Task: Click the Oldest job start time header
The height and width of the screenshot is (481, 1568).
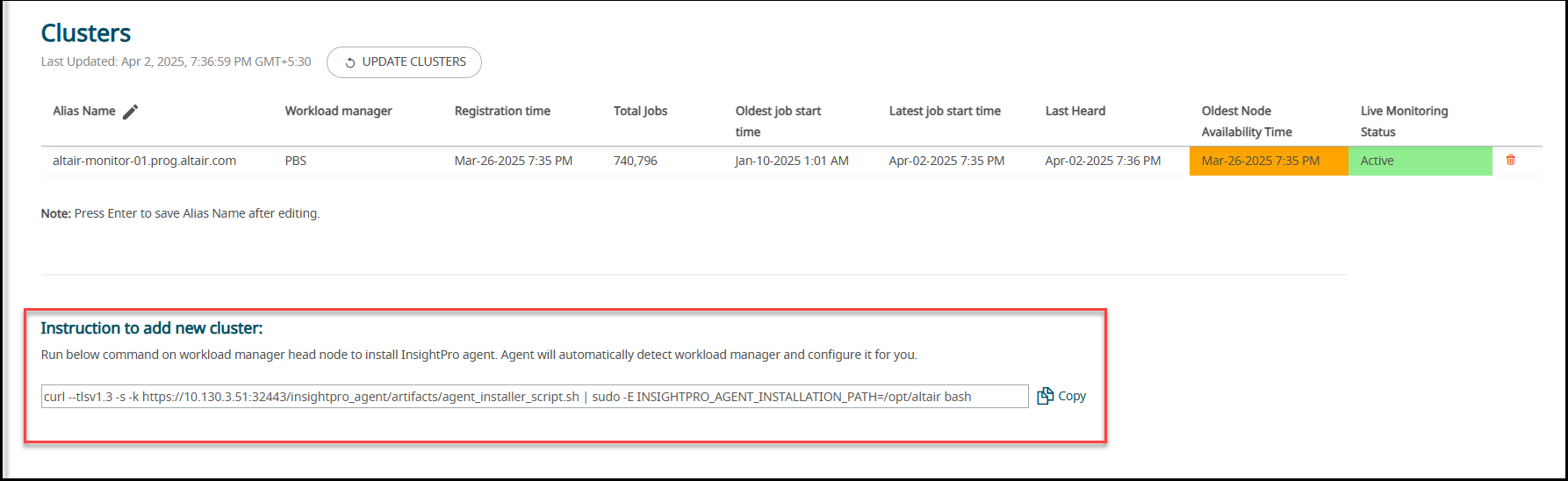Action: coord(778,121)
